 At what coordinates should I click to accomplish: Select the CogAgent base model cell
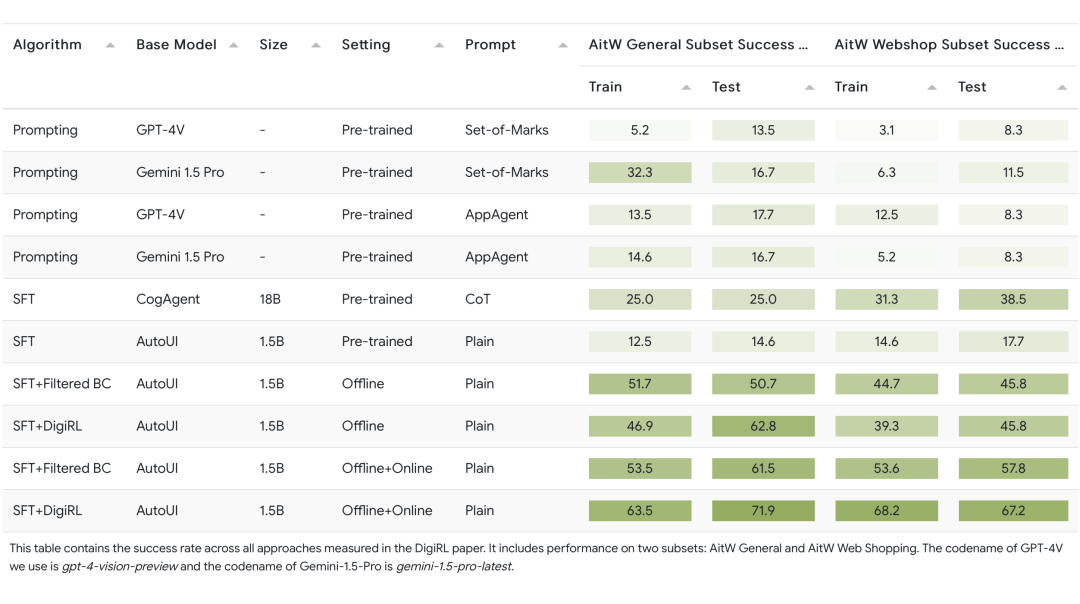[x=168, y=299]
